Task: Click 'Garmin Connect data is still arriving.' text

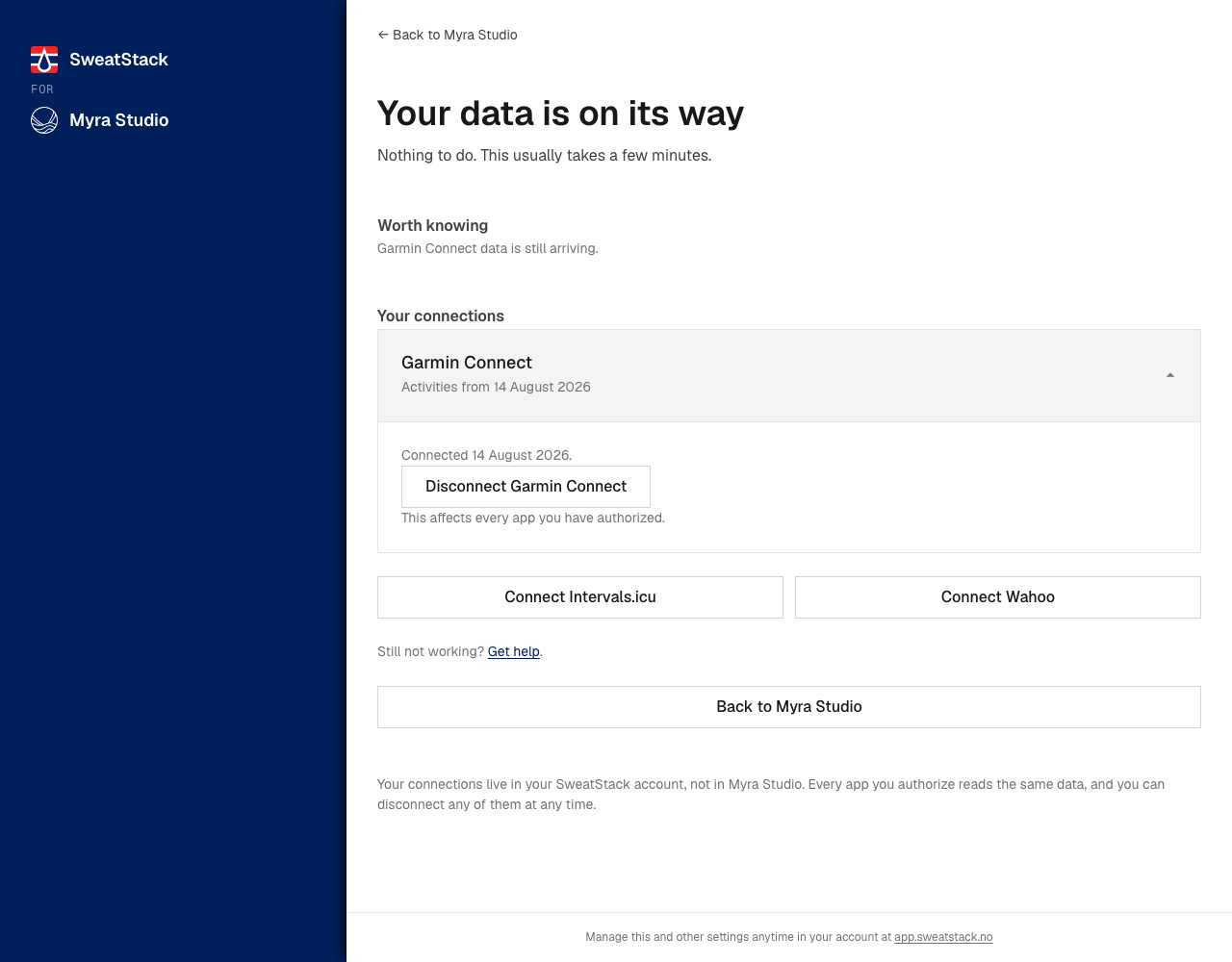Action: (488, 248)
